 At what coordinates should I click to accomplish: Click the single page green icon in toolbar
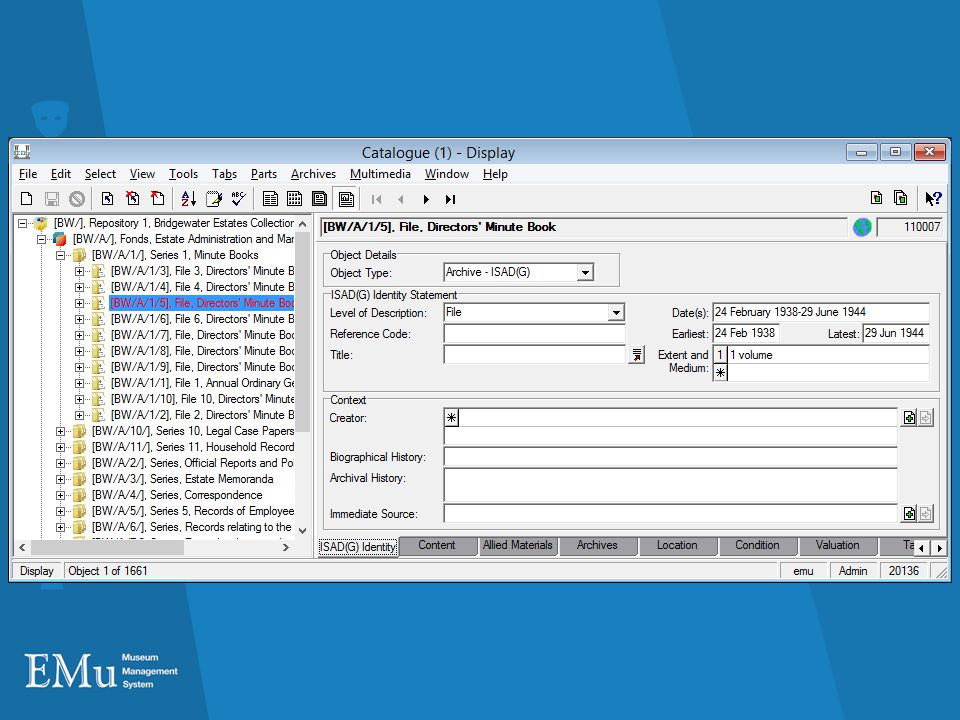[876, 198]
